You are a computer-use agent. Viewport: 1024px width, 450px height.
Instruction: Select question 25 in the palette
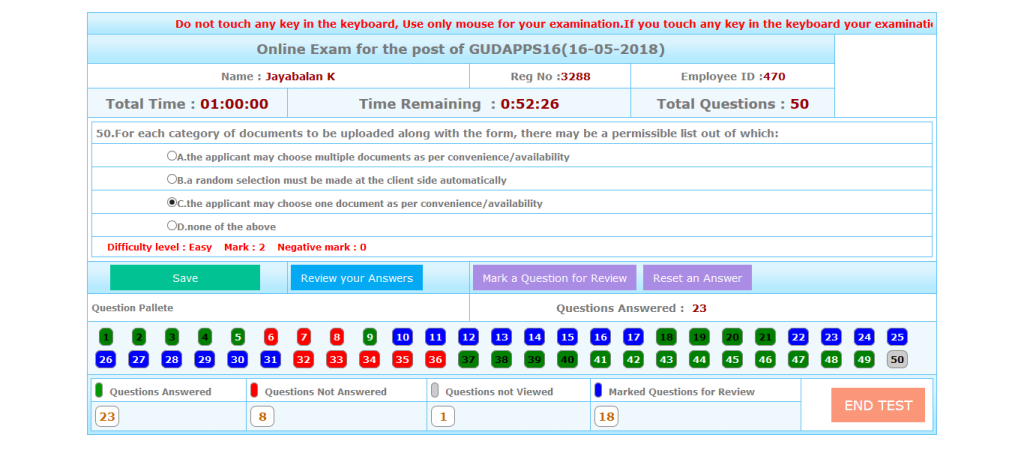coord(897,337)
